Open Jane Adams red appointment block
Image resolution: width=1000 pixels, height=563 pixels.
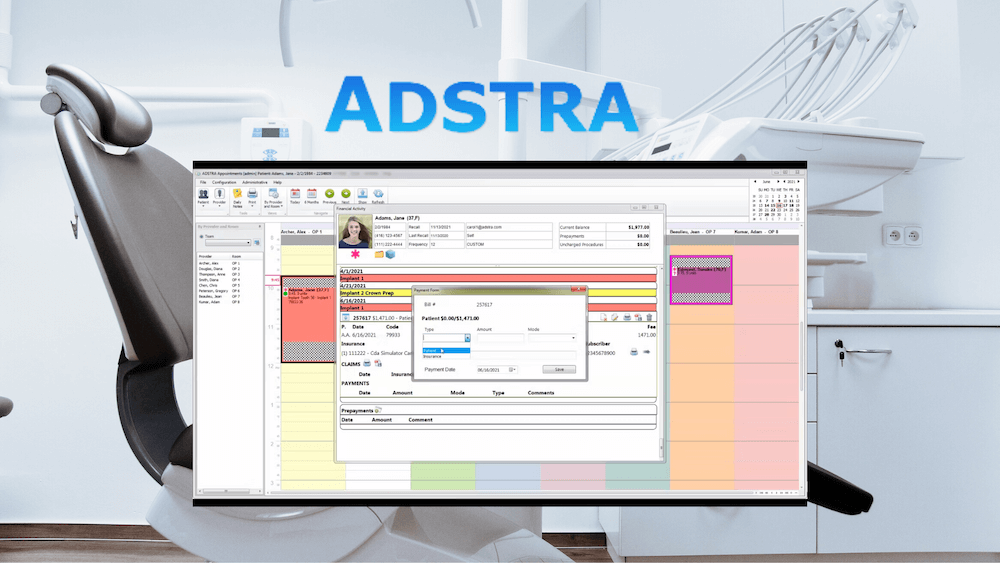click(x=309, y=319)
